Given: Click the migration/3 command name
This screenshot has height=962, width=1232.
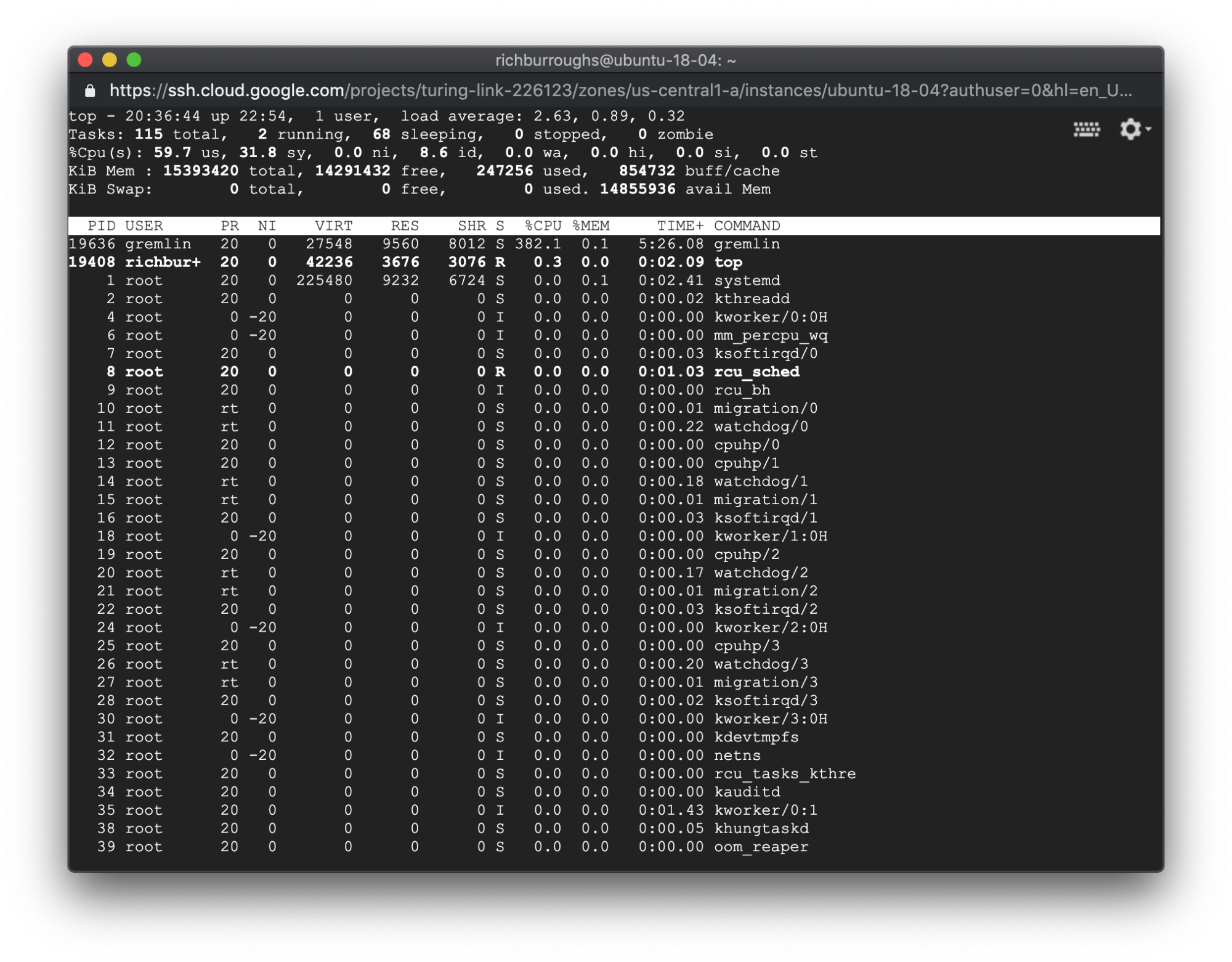Looking at the screenshot, I should (766, 683).
